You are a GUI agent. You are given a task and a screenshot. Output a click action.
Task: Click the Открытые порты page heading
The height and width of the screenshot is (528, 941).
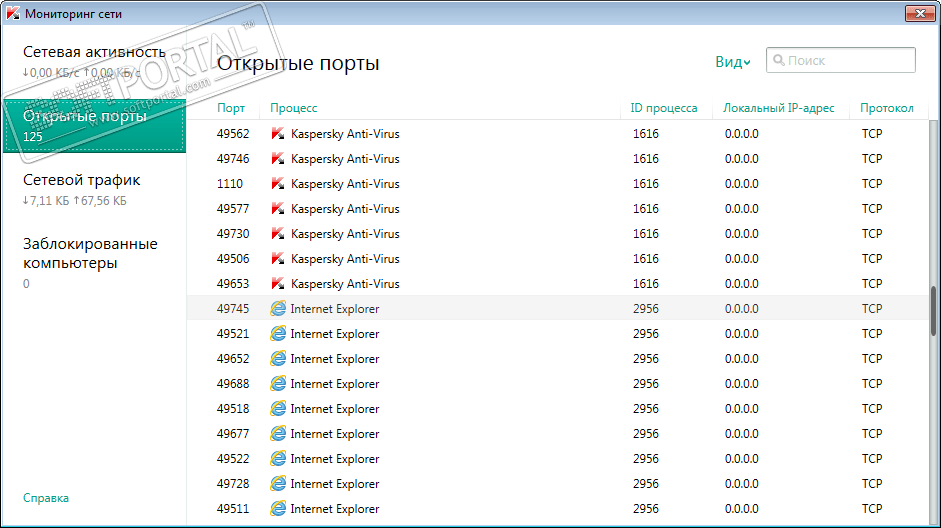pyautogui.click(x=298, y=63)
